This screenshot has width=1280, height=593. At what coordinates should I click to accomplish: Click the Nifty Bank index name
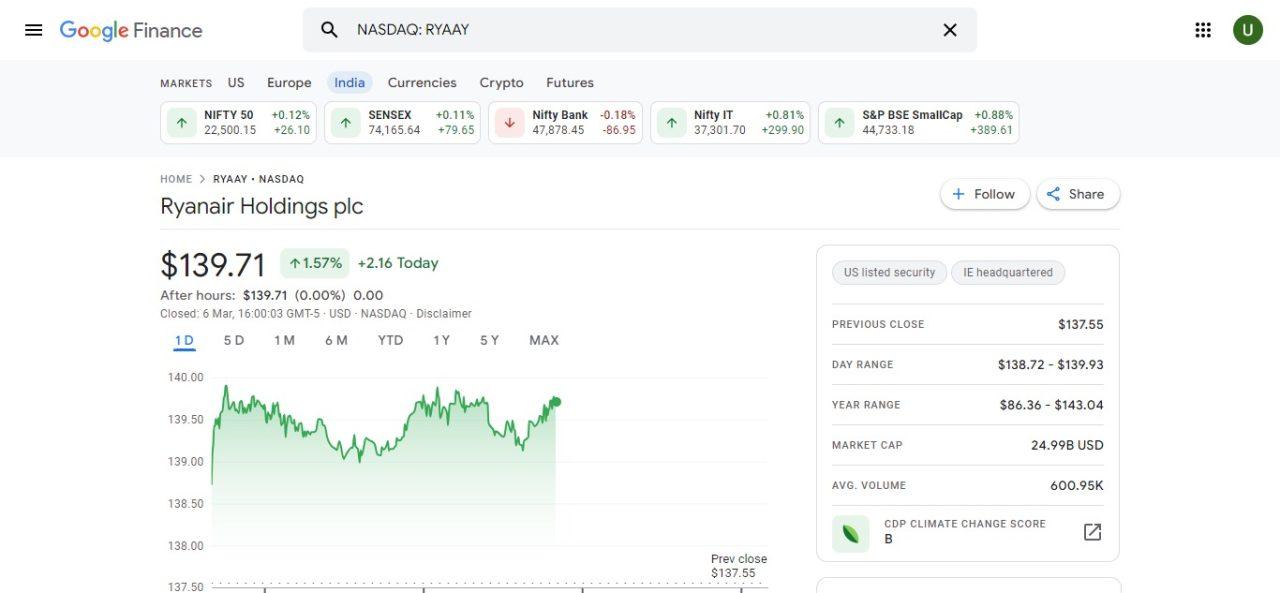point(560,115)
